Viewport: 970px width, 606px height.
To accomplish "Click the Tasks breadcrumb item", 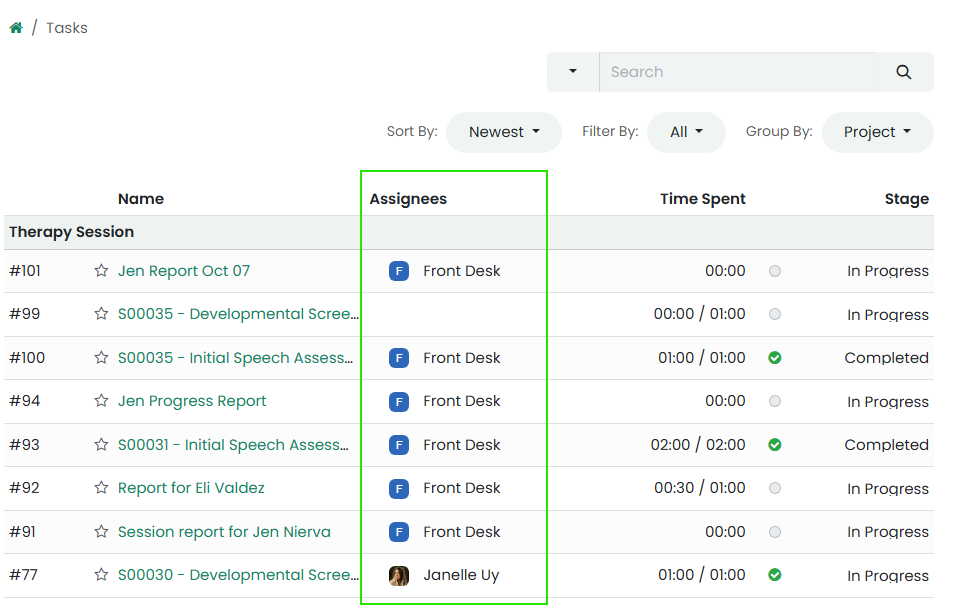I will (x=67, y=28).
